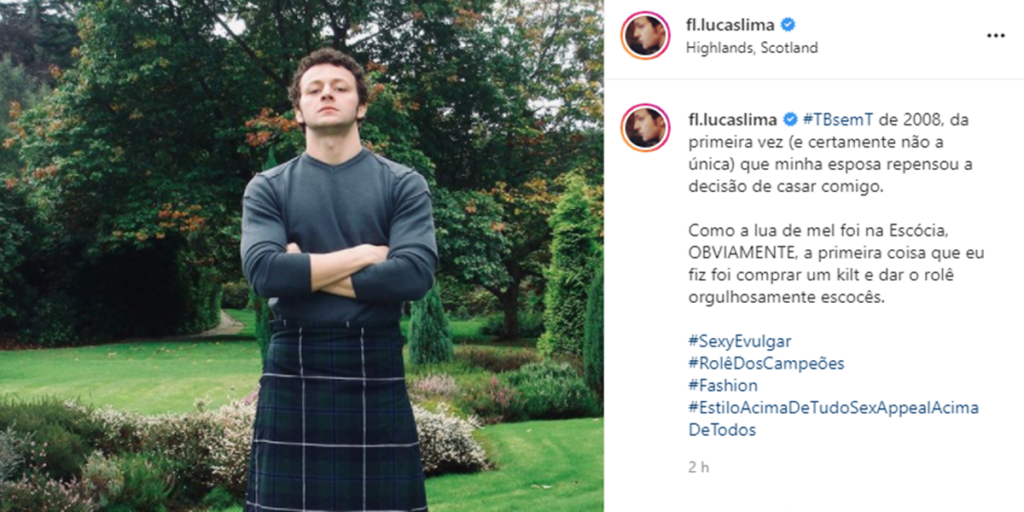
Task: Open fl.lucaslima profile from the header username
Action: [x=731, y=25]
